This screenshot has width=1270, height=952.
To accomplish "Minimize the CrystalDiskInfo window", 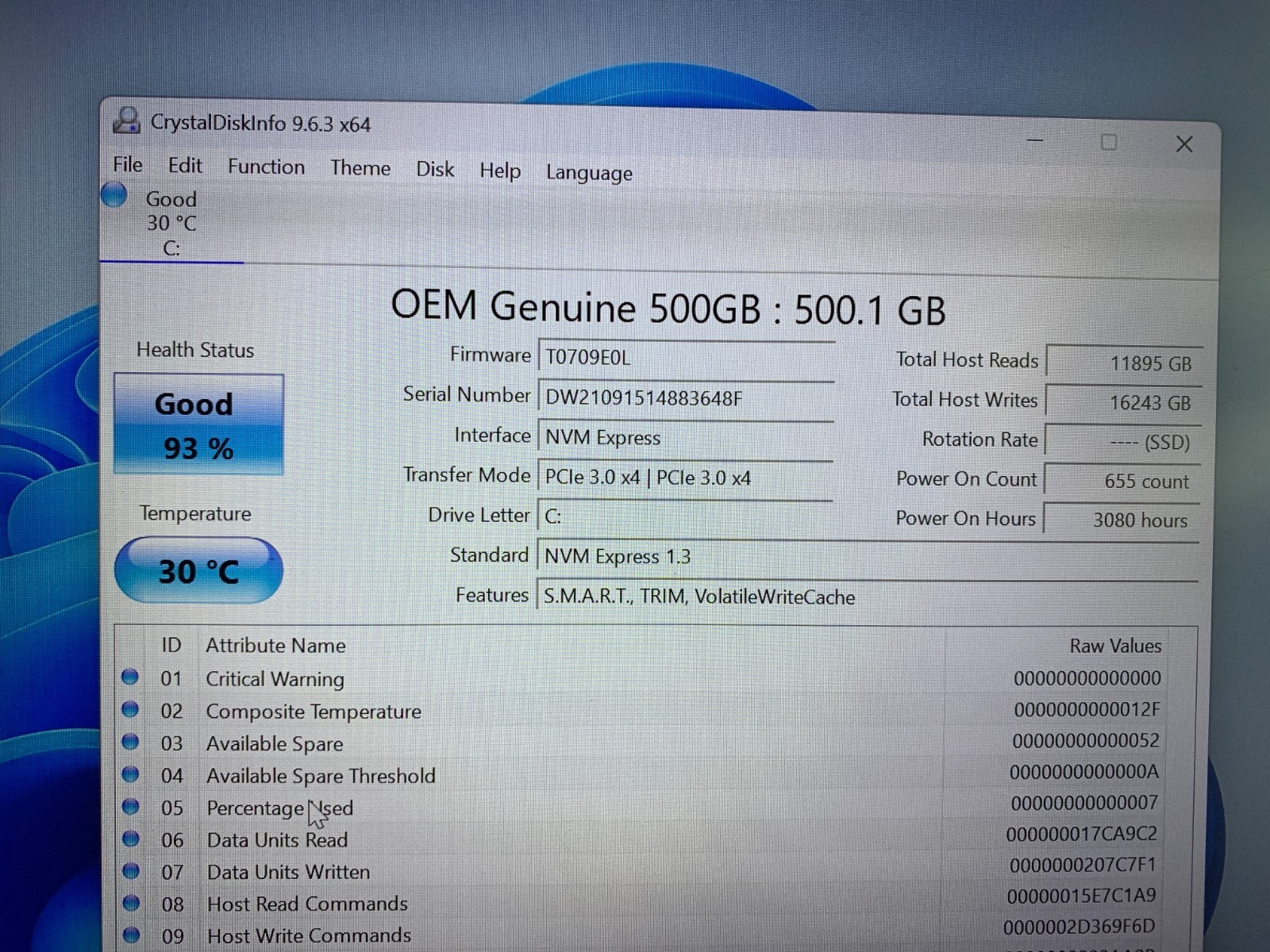I will click(1035, 140).
